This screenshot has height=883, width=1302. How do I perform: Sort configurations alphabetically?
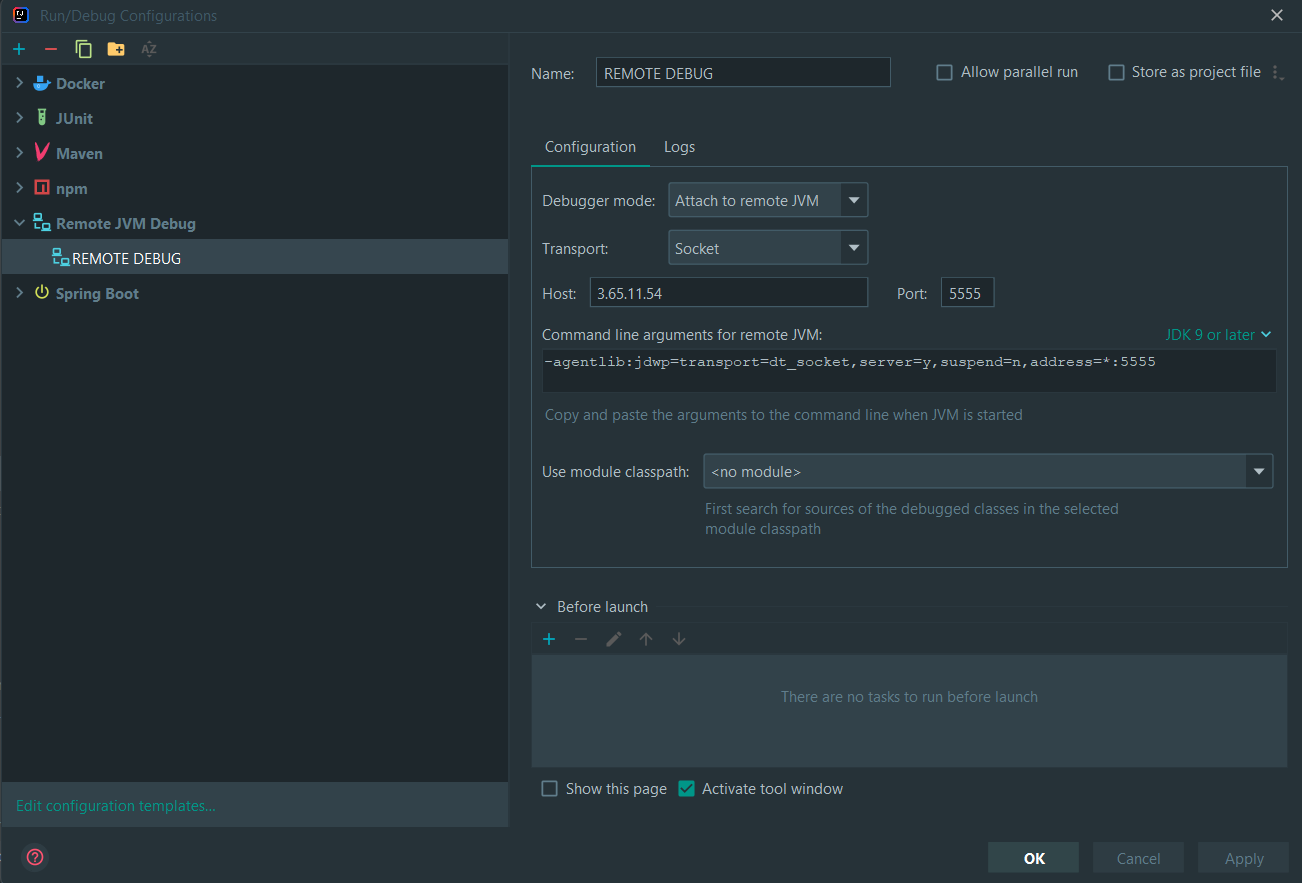pos(148,48)
